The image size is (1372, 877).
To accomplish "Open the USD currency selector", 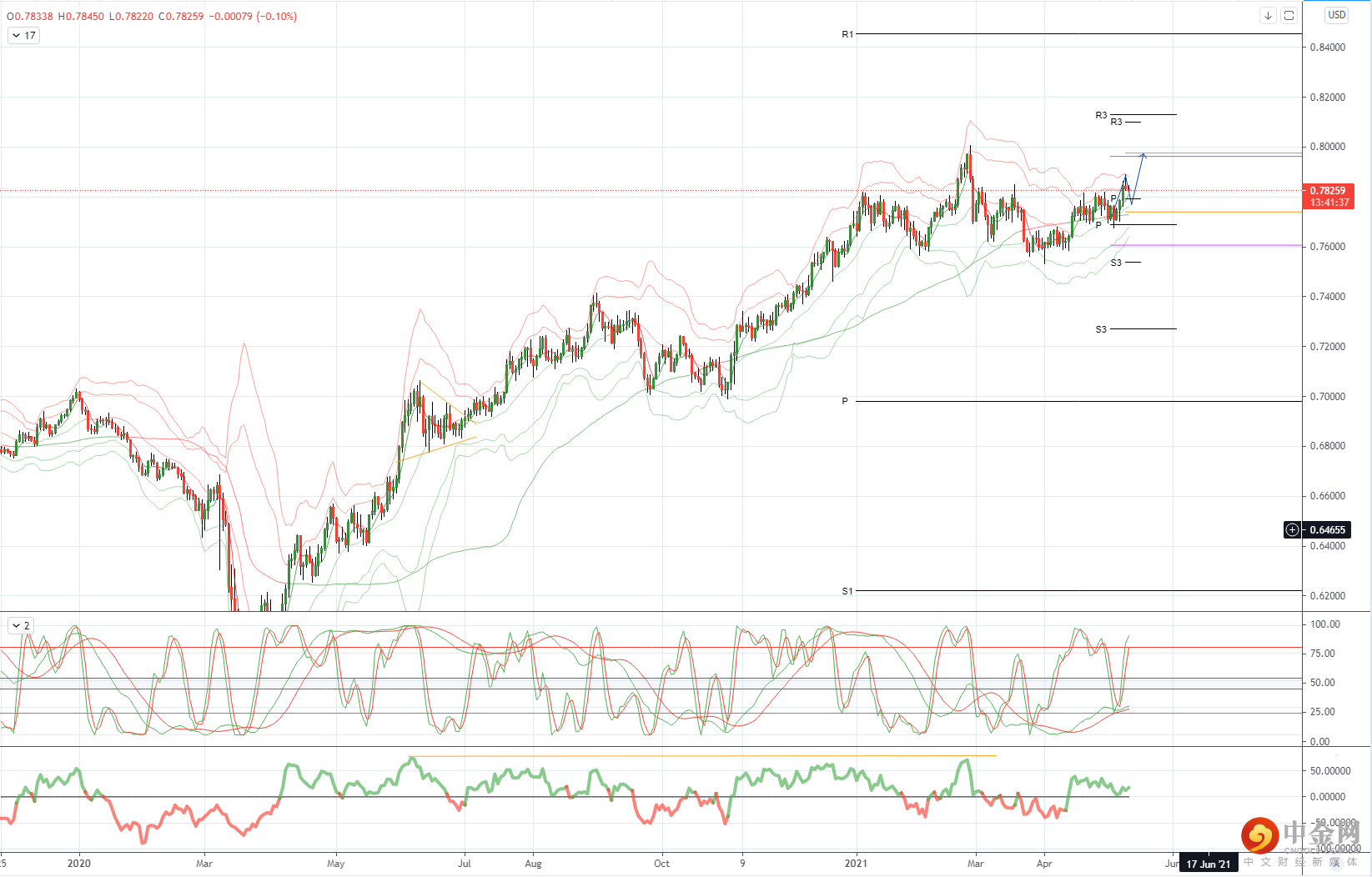I will (1337, 15).
